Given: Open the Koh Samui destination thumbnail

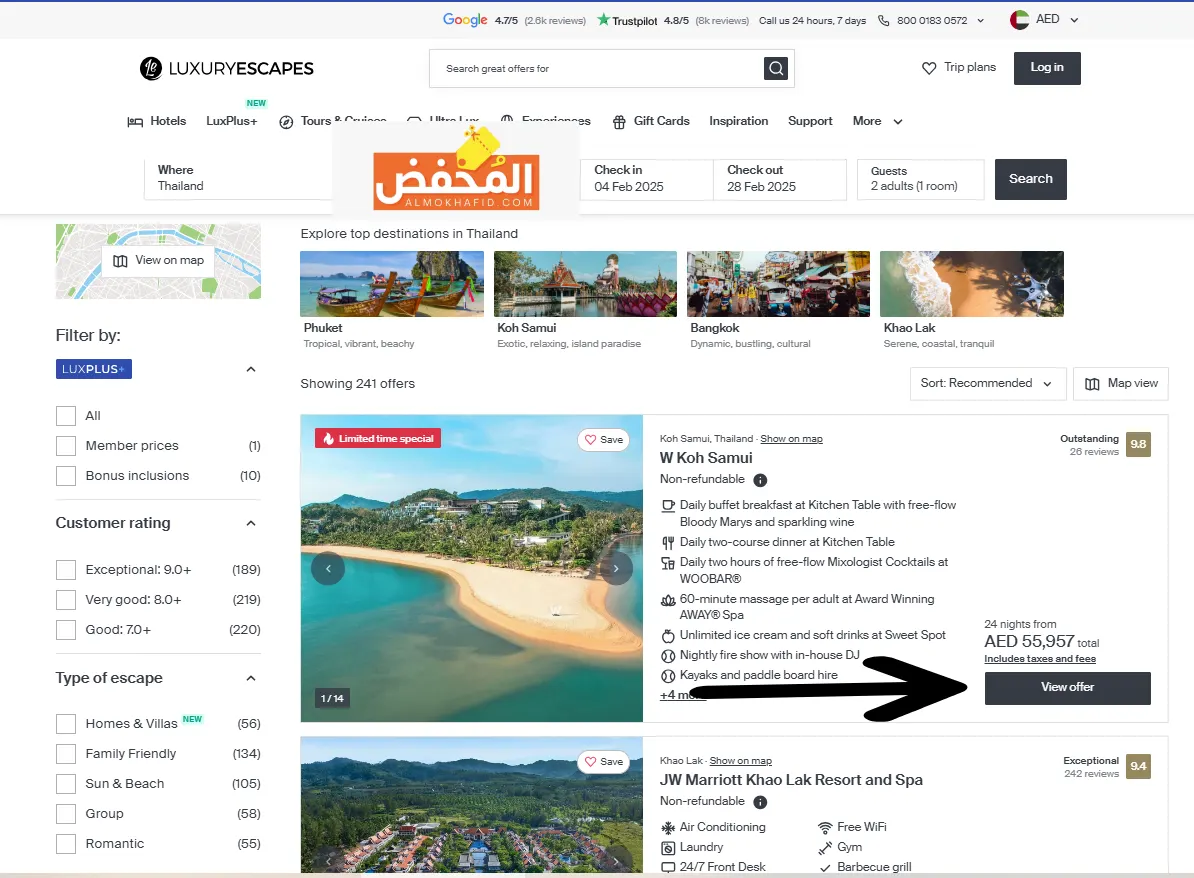Looking at the screenshot, I should point(585,284).
